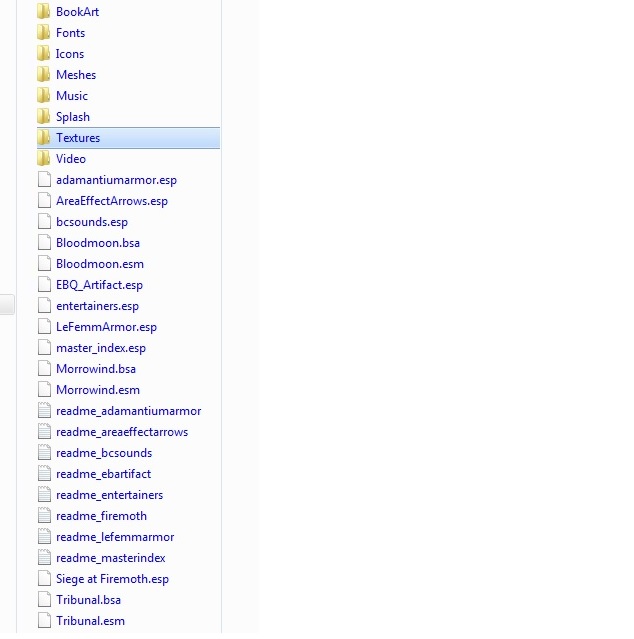This screenshot has height=639, width=634.
Task: Select the bcsounds.esp file icon
Action: pos(44,222)
